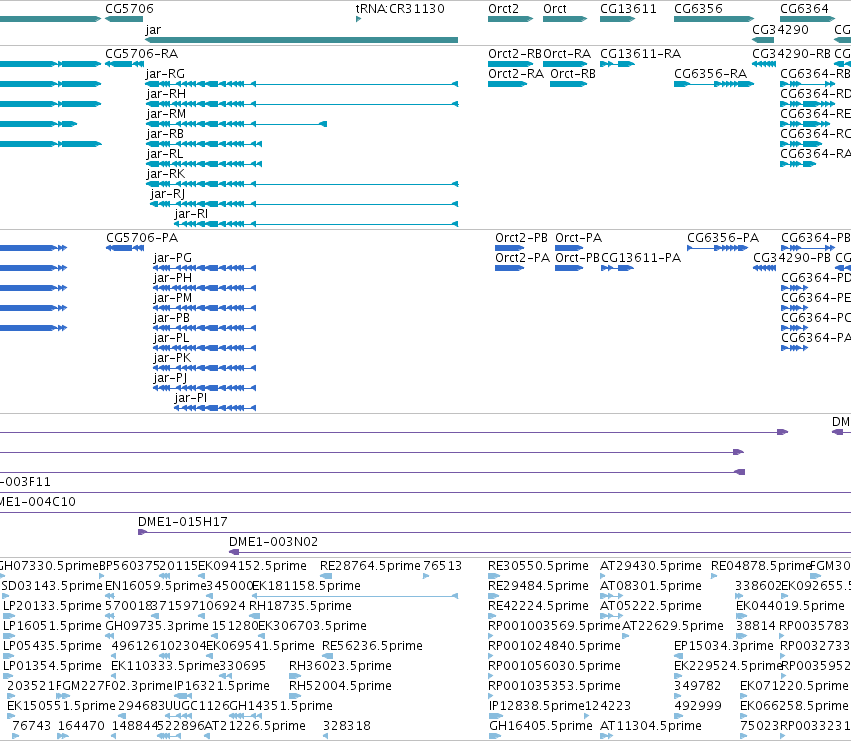Select the jar-PK protein label
This screenshot has height=741, width=851.
pyautogui.click(x=172, y=358)
